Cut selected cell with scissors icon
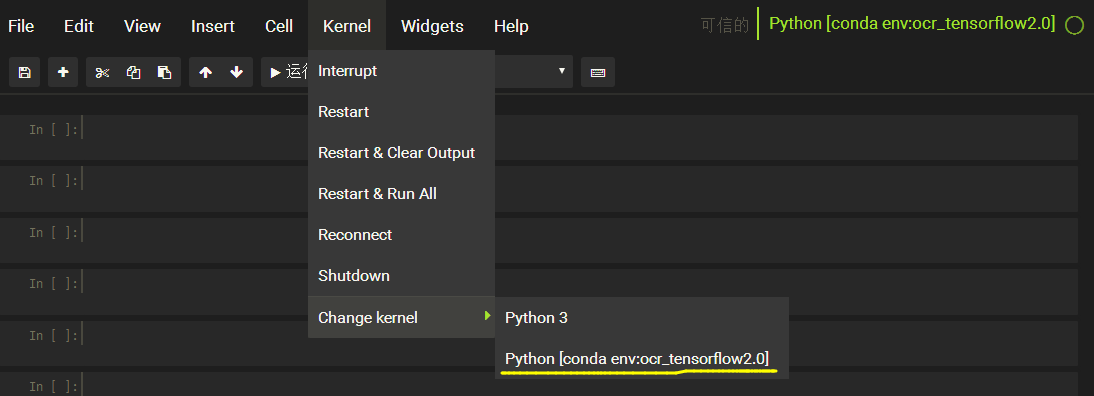This screenshot has width=1094, height=396. (x=103, y=72)
